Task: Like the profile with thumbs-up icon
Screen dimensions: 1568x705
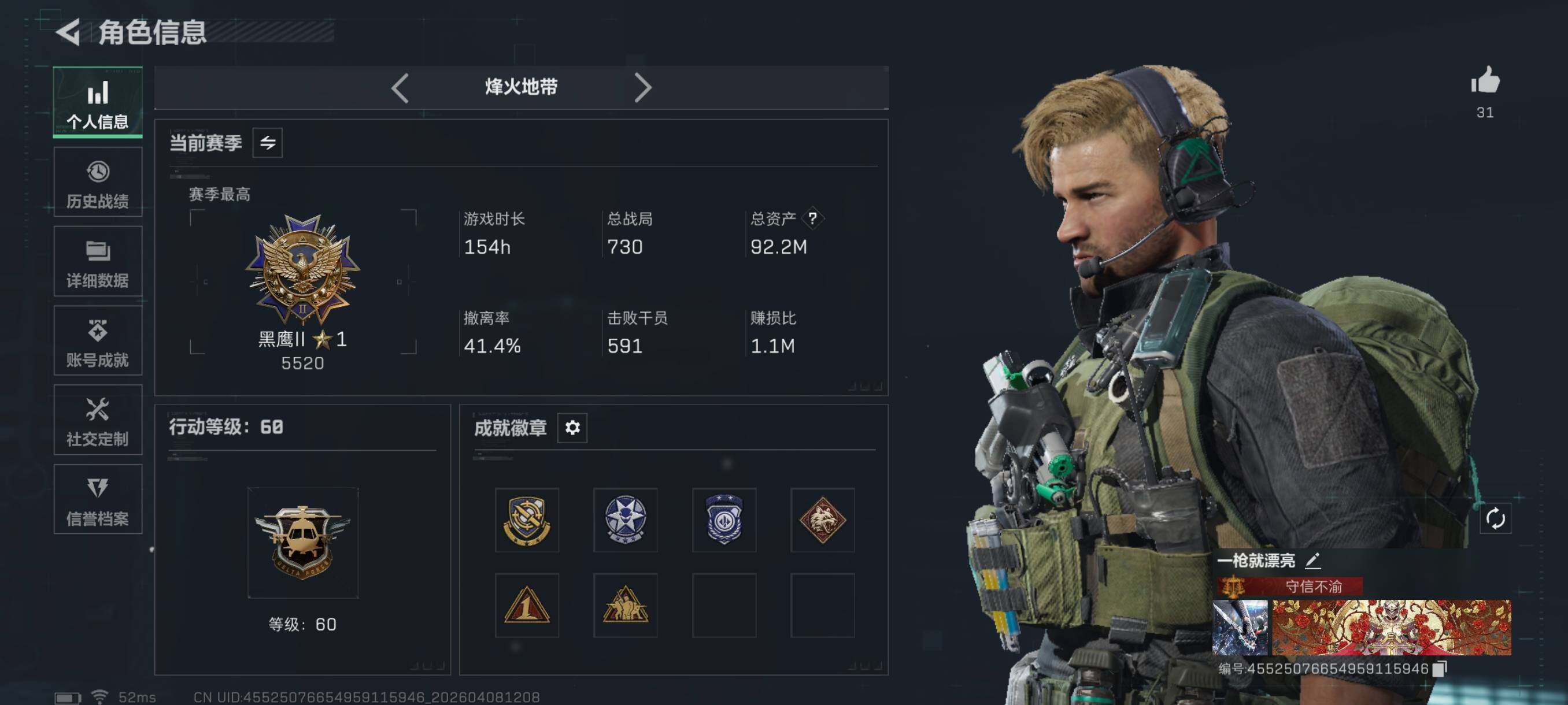Action: click(1485, 81)
